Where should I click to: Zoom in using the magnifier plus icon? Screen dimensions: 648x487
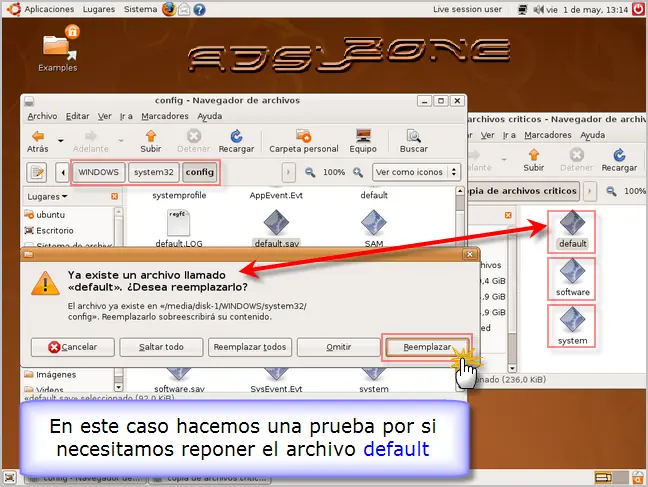(358, 172)
